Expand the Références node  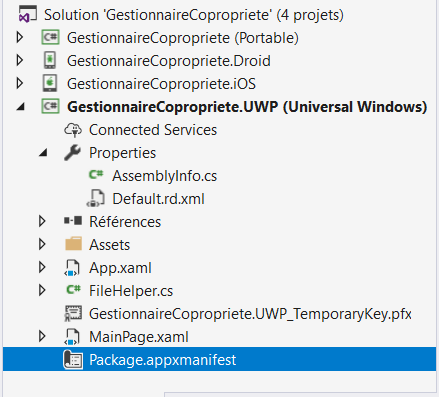[x=42, y=221]
